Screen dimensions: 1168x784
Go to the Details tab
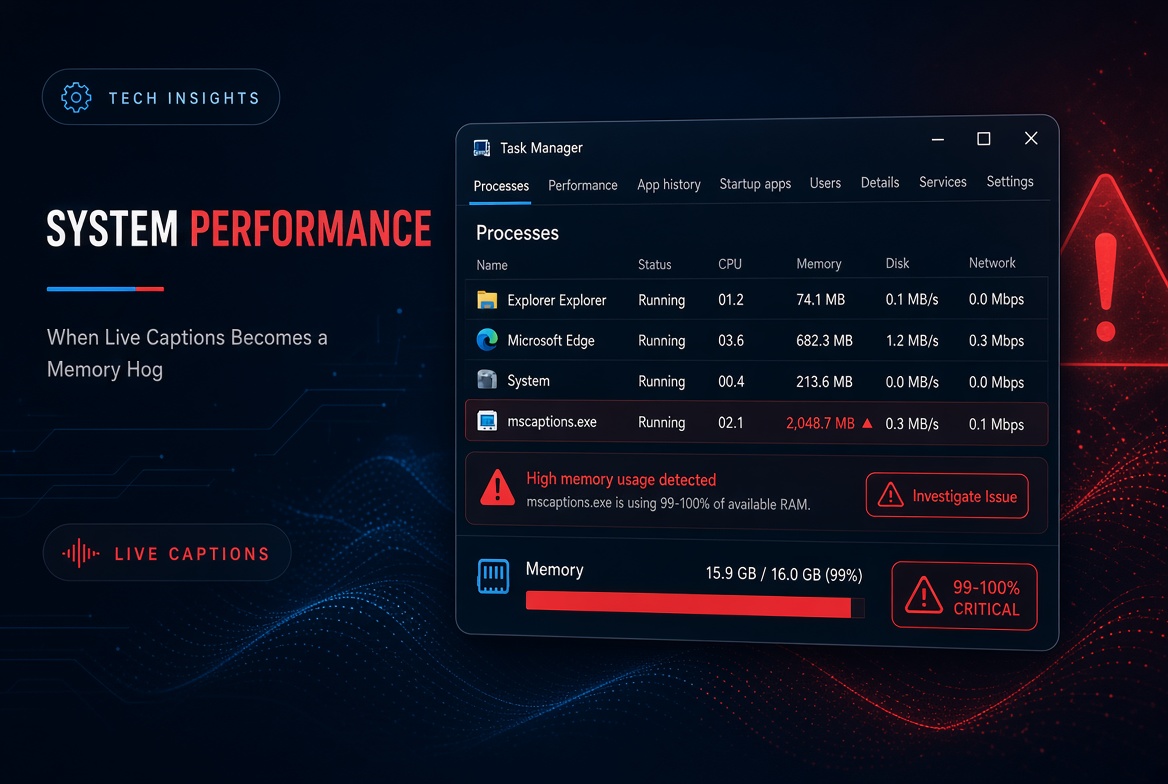click(x=880, y=182)
